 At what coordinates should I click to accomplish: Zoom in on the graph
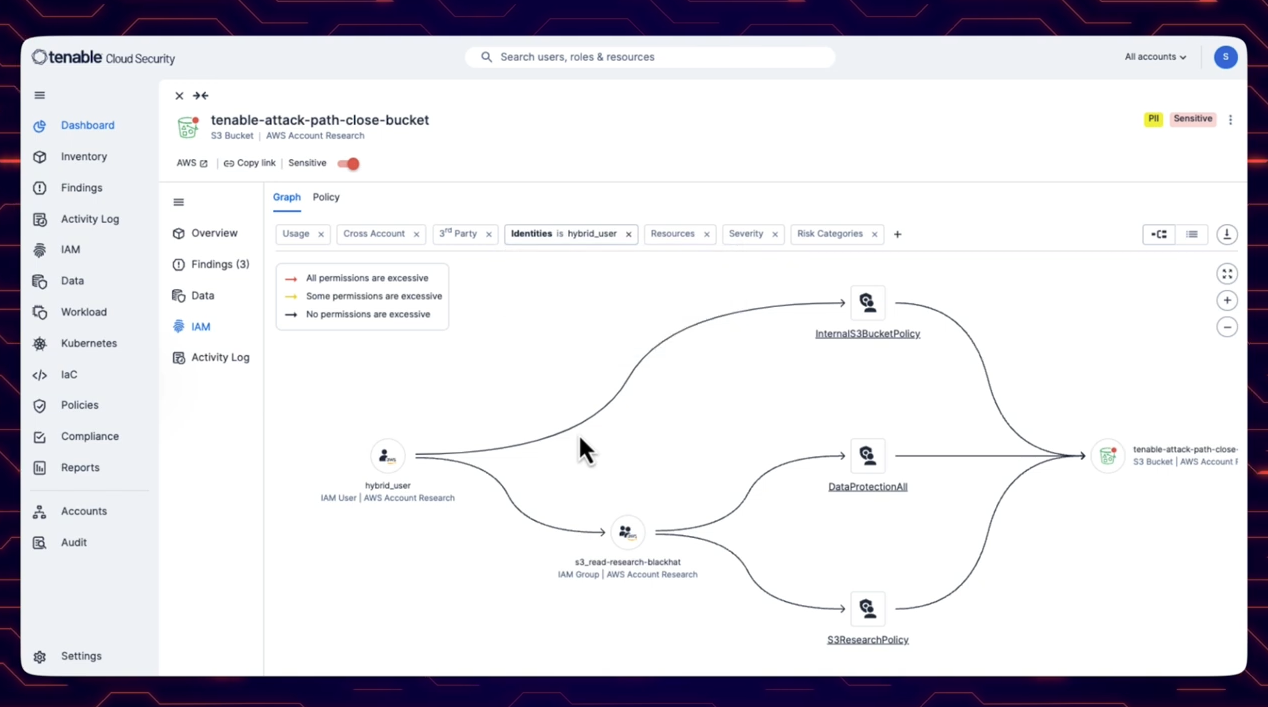click(x=1227, y=300)
